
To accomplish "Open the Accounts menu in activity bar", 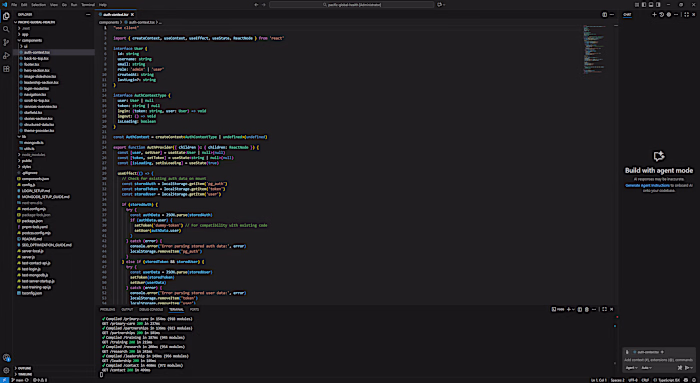I will (6, 358).
